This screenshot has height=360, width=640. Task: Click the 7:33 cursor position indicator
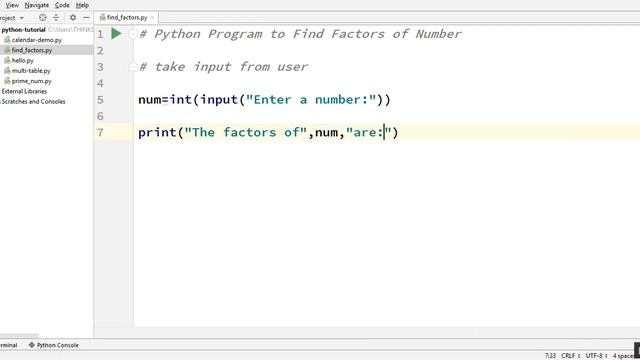(x=550, y=356)
